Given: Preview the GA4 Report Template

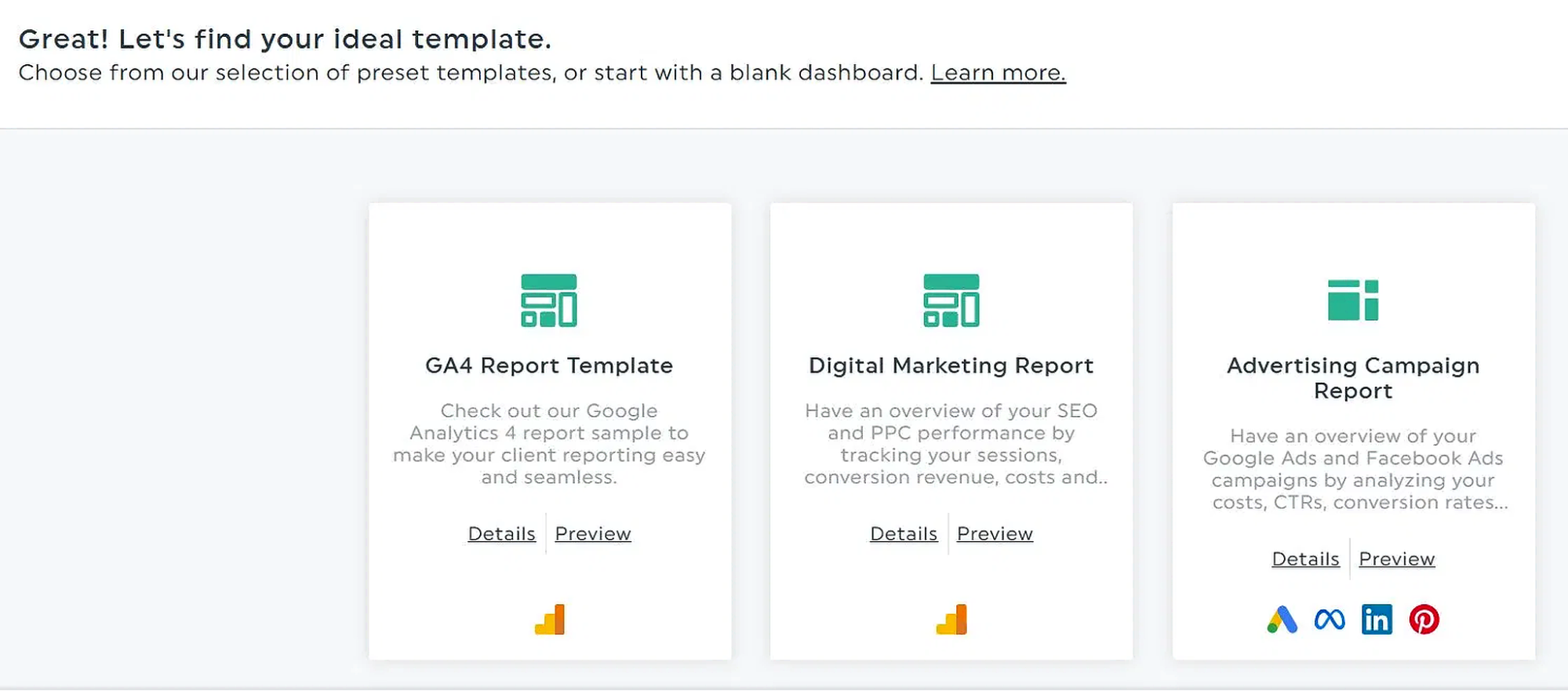Looking at the screenshot, I should click(593, 534).
